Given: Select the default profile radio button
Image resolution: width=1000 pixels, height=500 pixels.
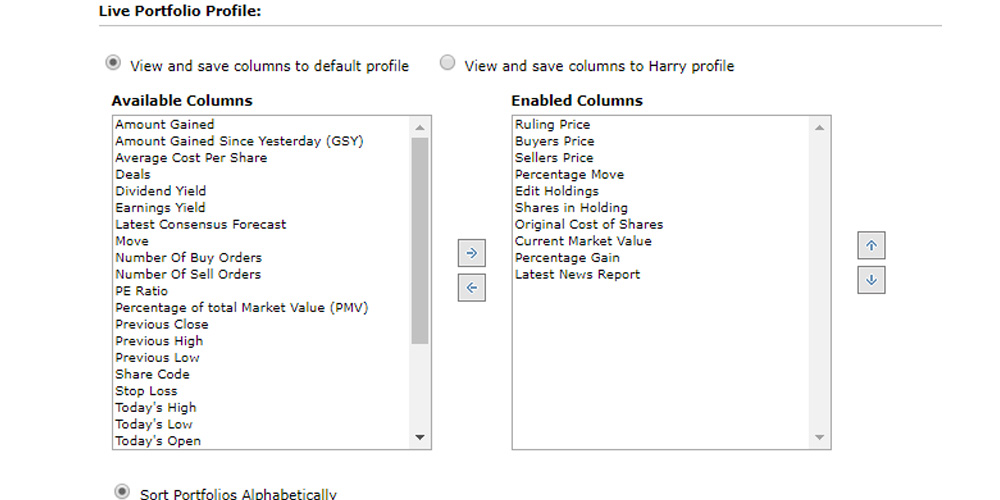Looking at the screenshot, I should click(113, 64).
